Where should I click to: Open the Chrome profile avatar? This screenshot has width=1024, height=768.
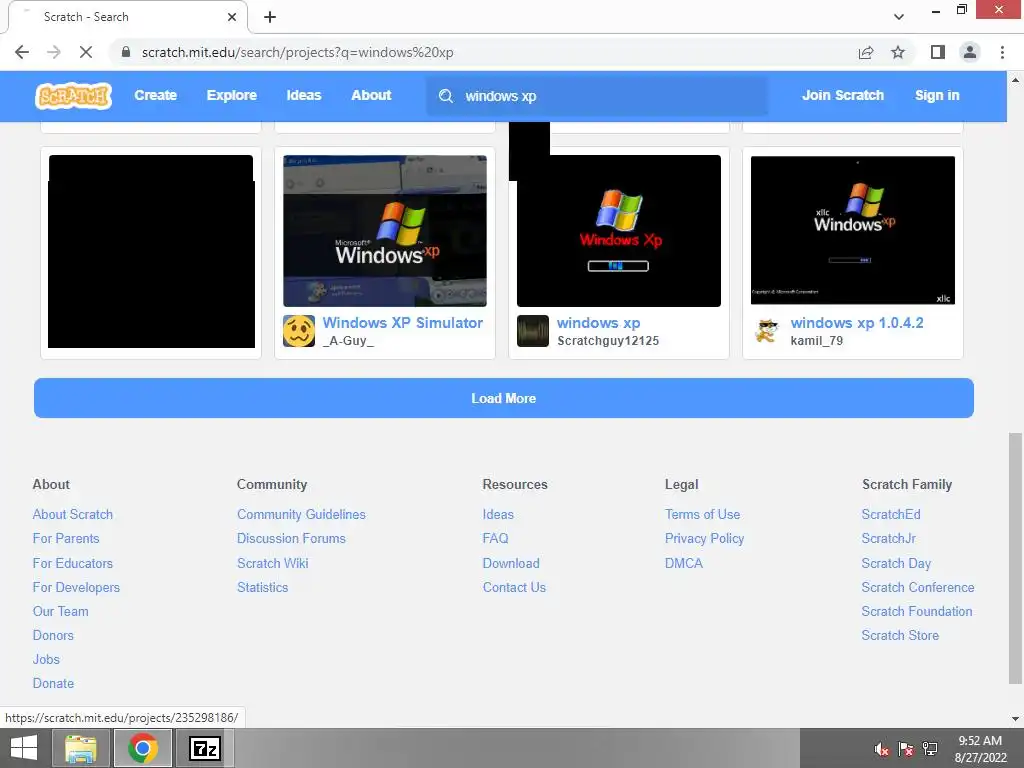click(970, 52)
